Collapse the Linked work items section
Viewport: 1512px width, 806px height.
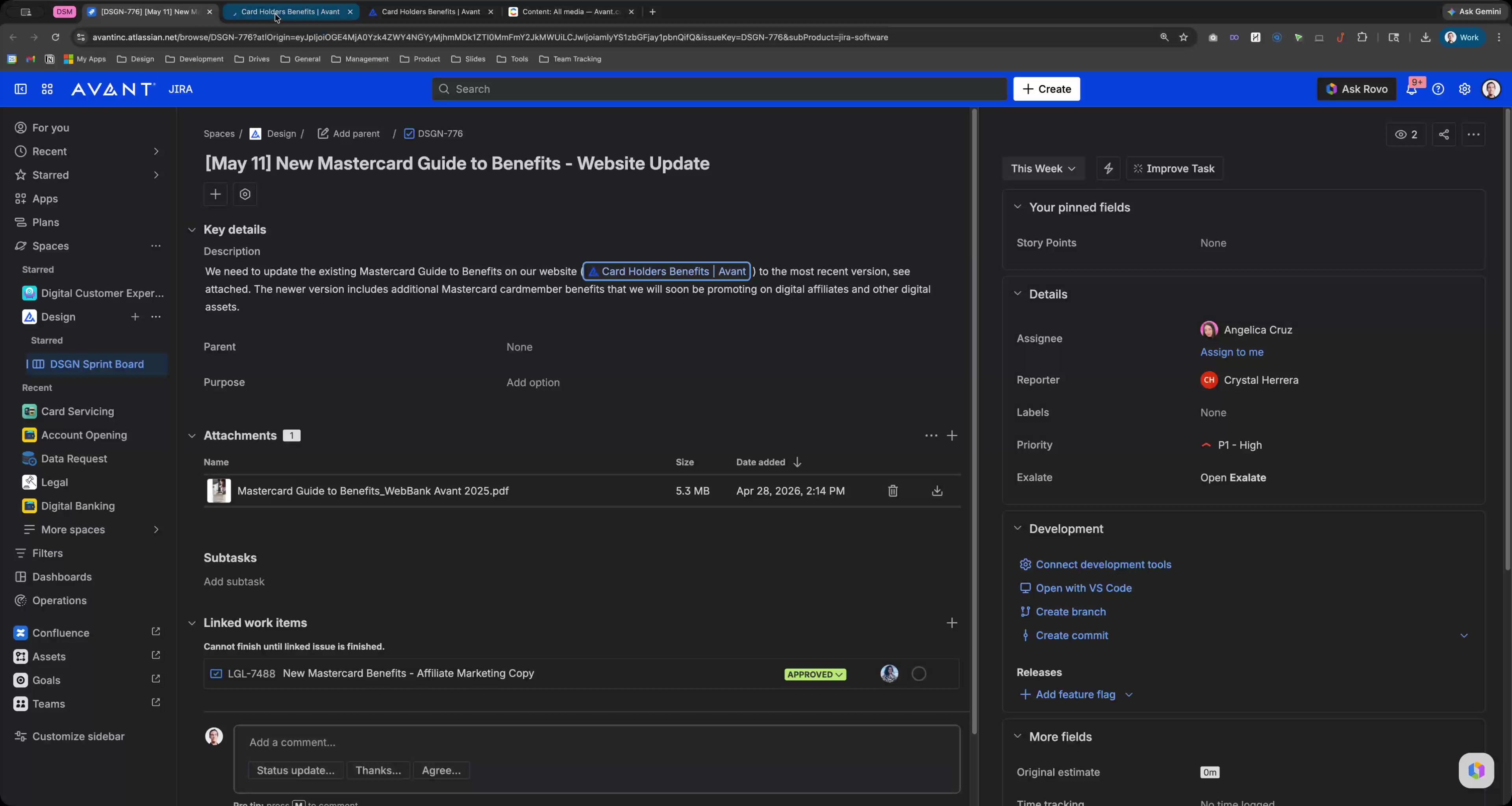pos(192,623)
